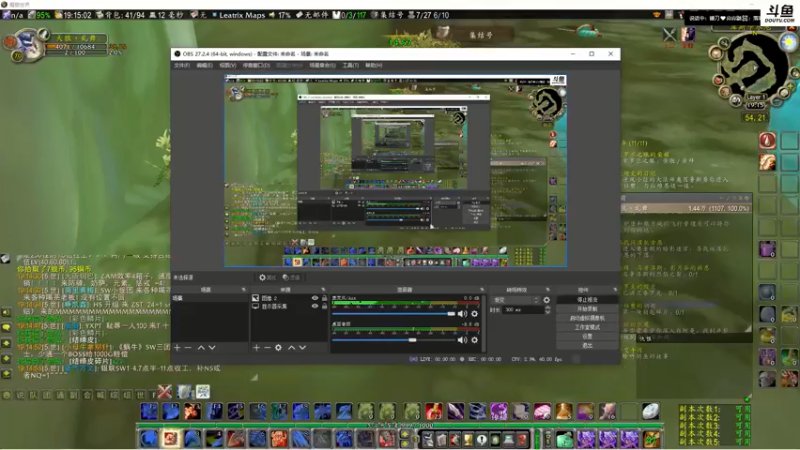Add a source with the plus icon
Screen dimensions: 800x450
(x=256, y=347)
